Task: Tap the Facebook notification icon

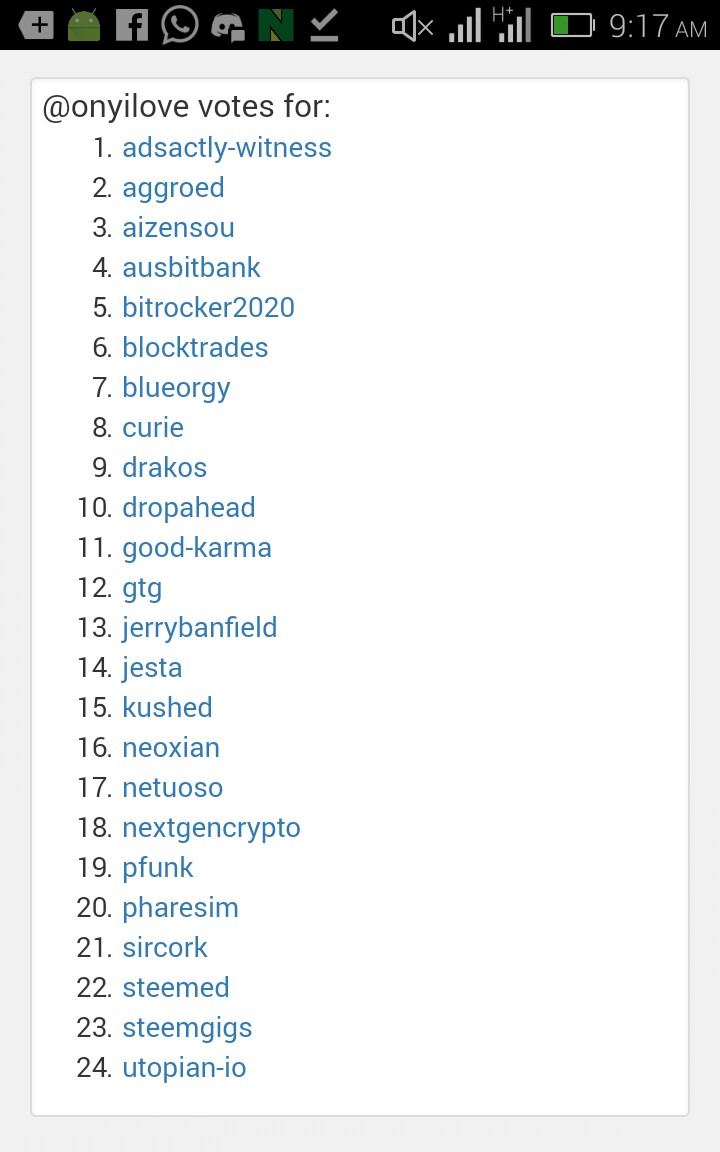Action: [131, 25]
